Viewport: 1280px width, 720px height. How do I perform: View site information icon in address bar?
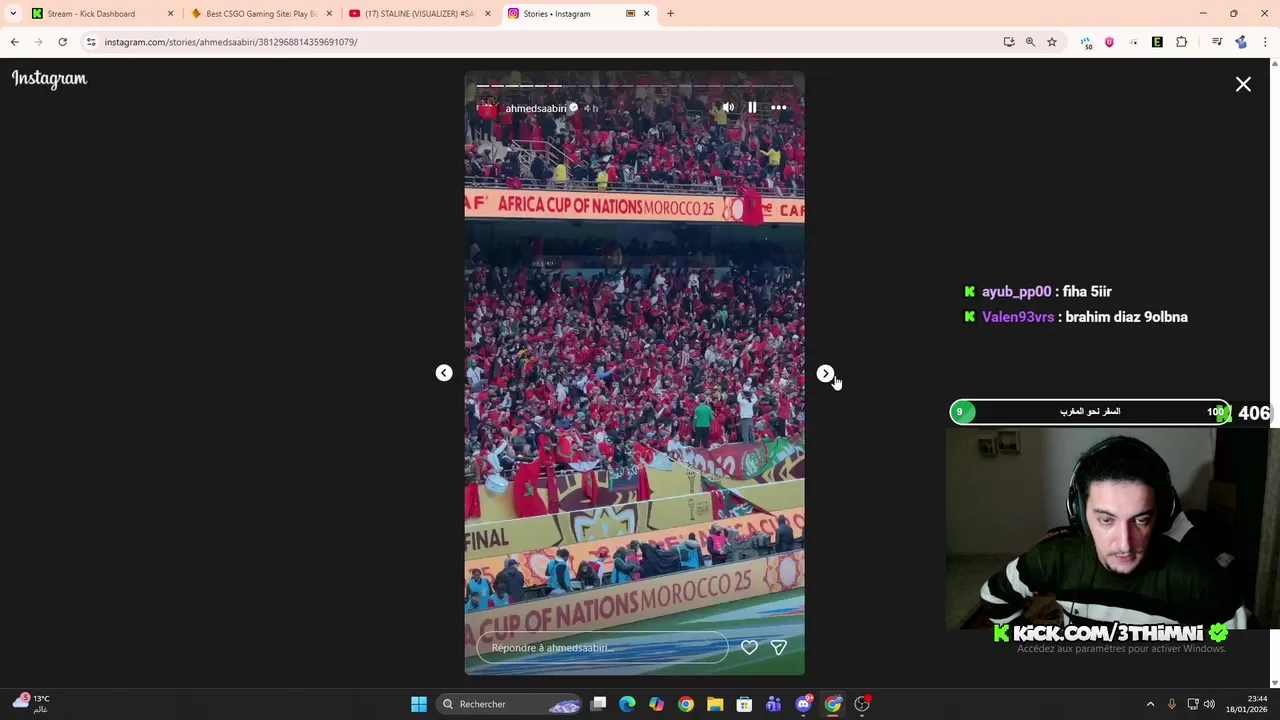91,42
